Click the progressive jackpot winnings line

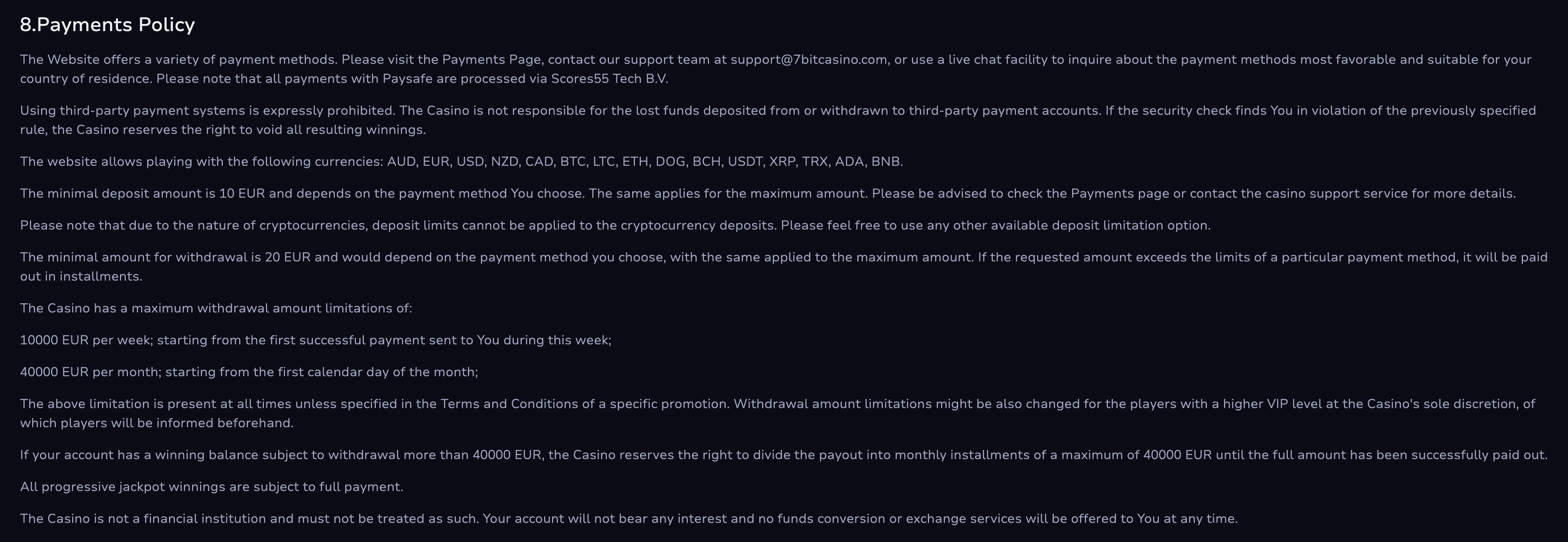point(212,487)
